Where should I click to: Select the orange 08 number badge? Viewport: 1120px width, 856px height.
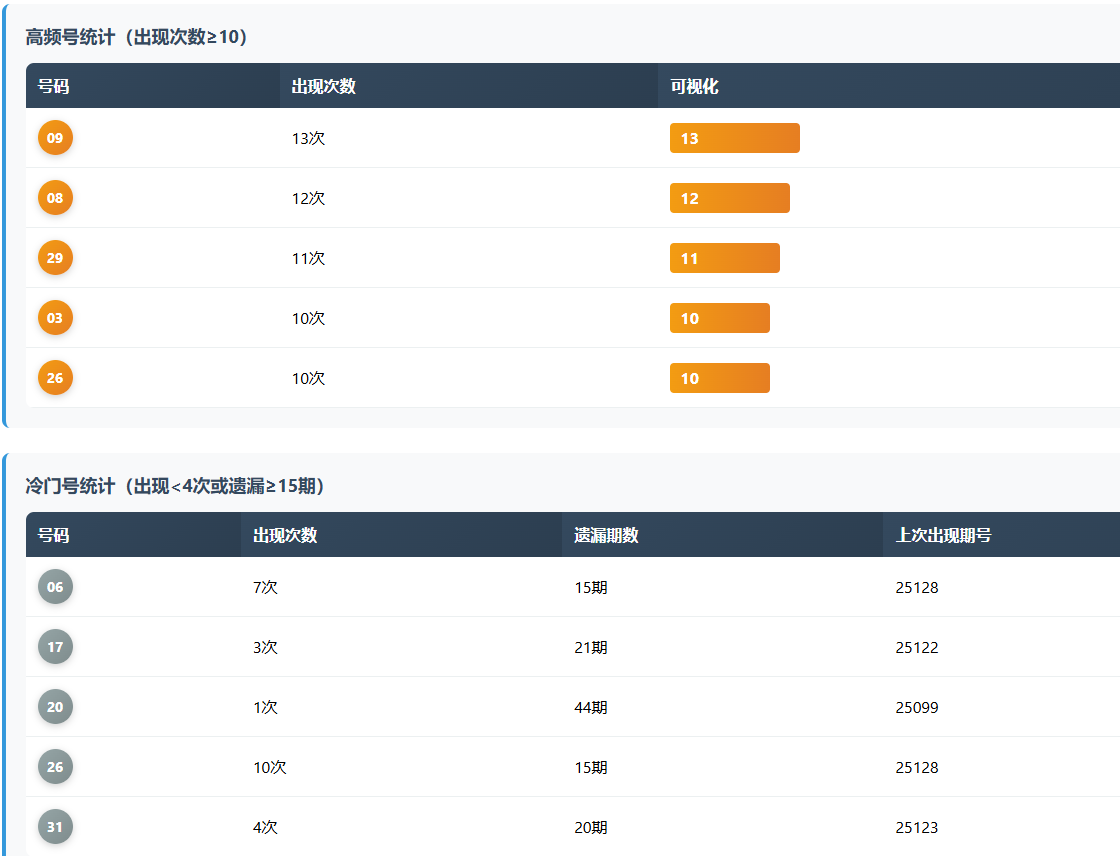click(x=55, y=198)
